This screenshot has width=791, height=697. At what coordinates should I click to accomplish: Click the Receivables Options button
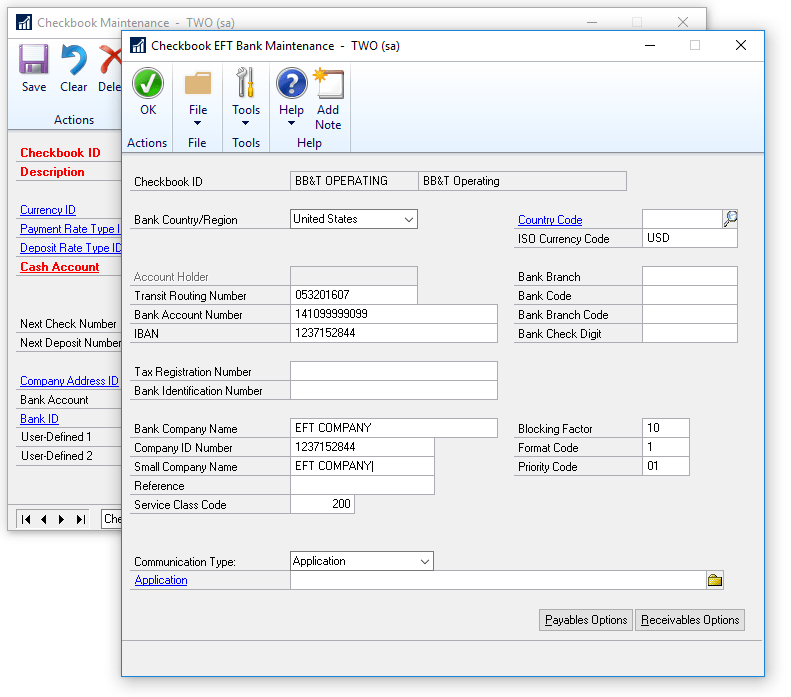[x=690, y=620]
